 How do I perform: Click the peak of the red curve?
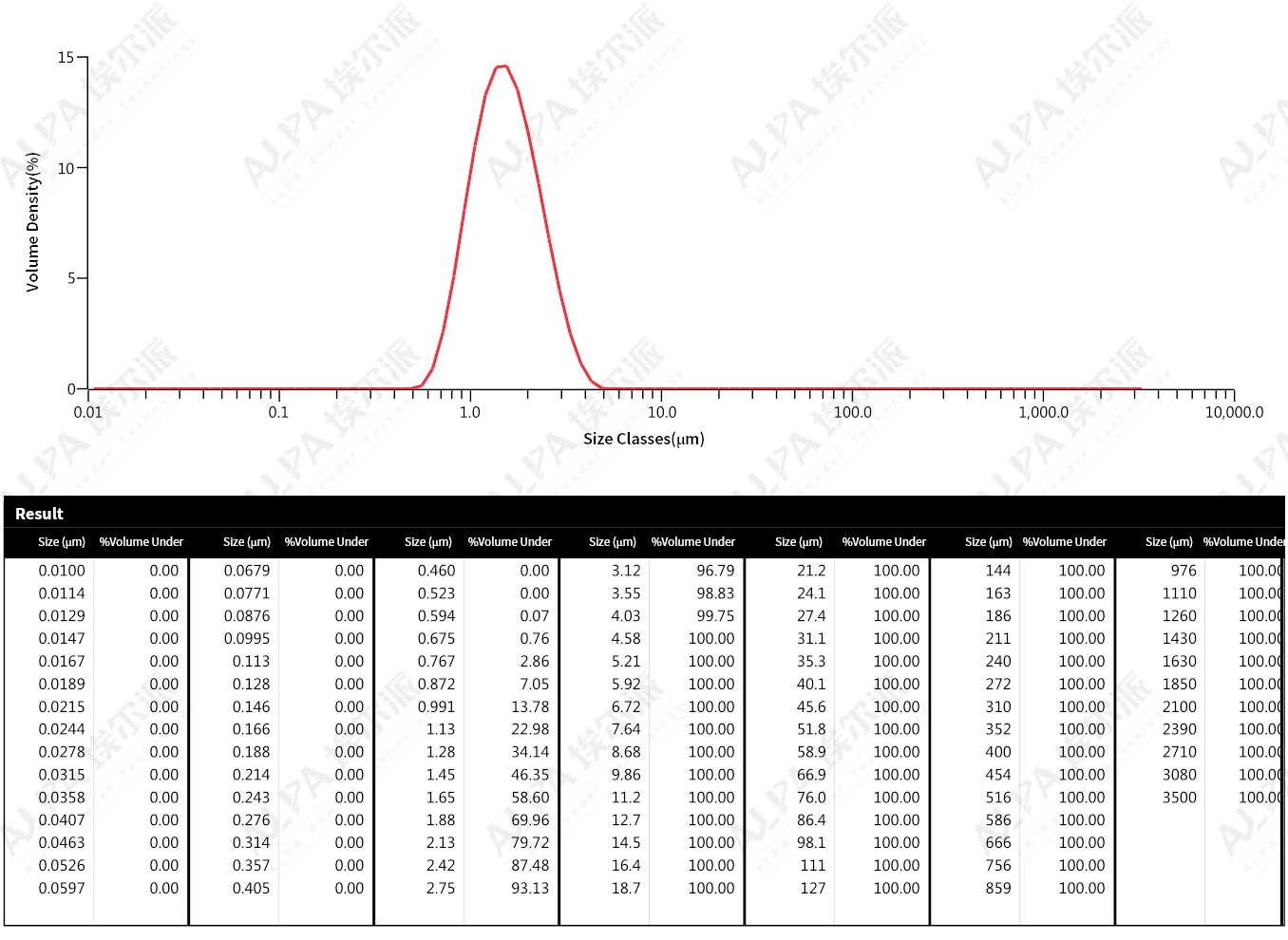pos(502,66)
